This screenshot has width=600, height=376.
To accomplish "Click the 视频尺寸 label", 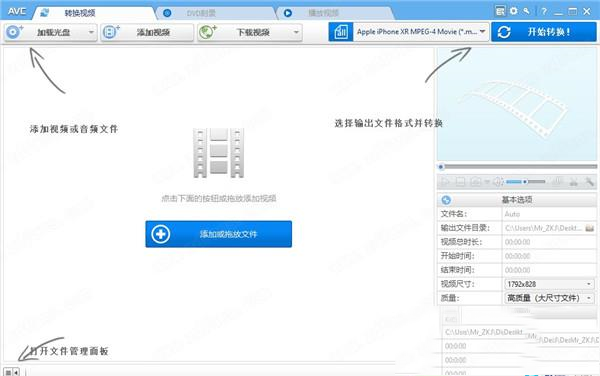I will click(458, 284).
